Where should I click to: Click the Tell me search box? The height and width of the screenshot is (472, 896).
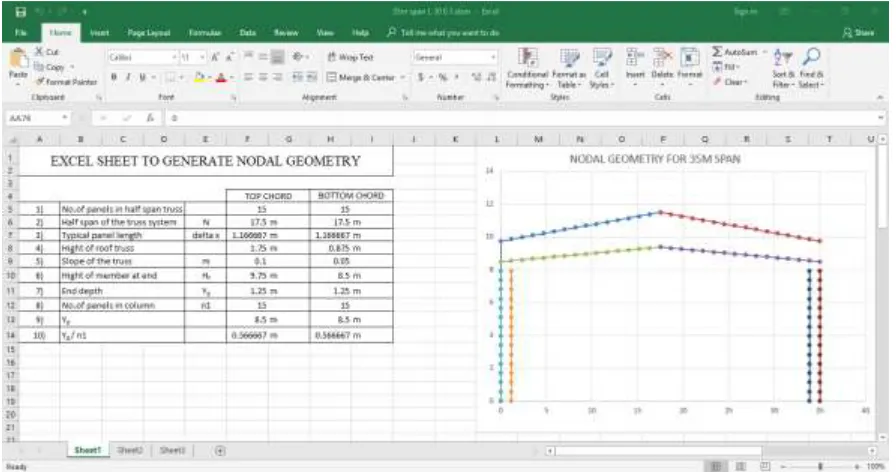(443, 33)
